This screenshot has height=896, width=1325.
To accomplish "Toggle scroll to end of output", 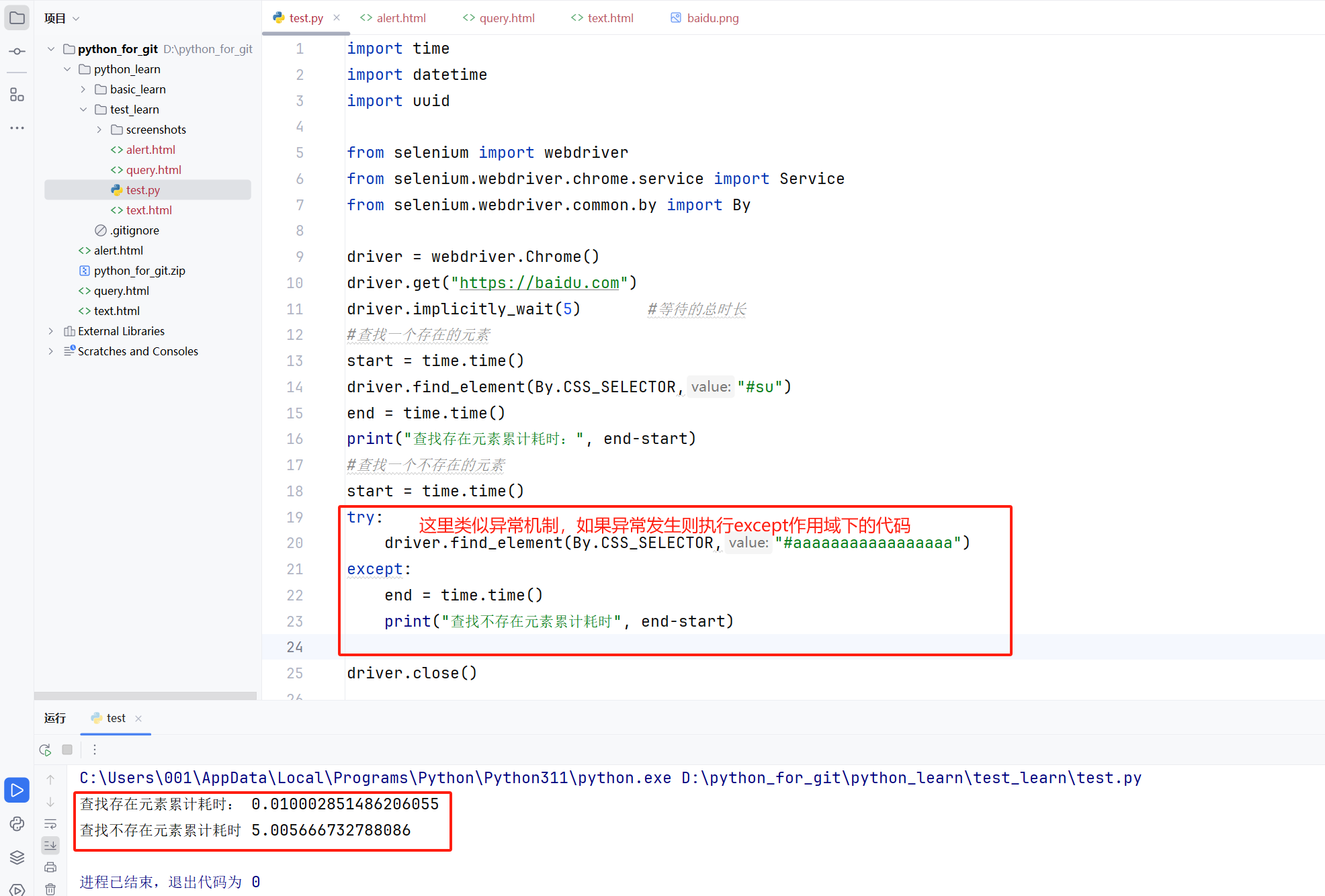I will point(50,845).
